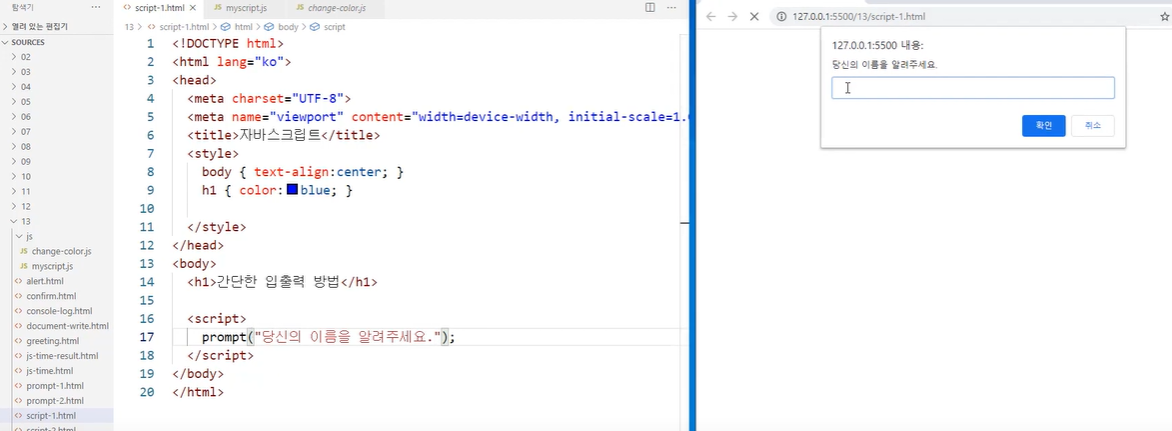Viewport: 1172px width, 431px height.
Task: Cancel the prompt with 취소 button
Action: [1092, 125]
